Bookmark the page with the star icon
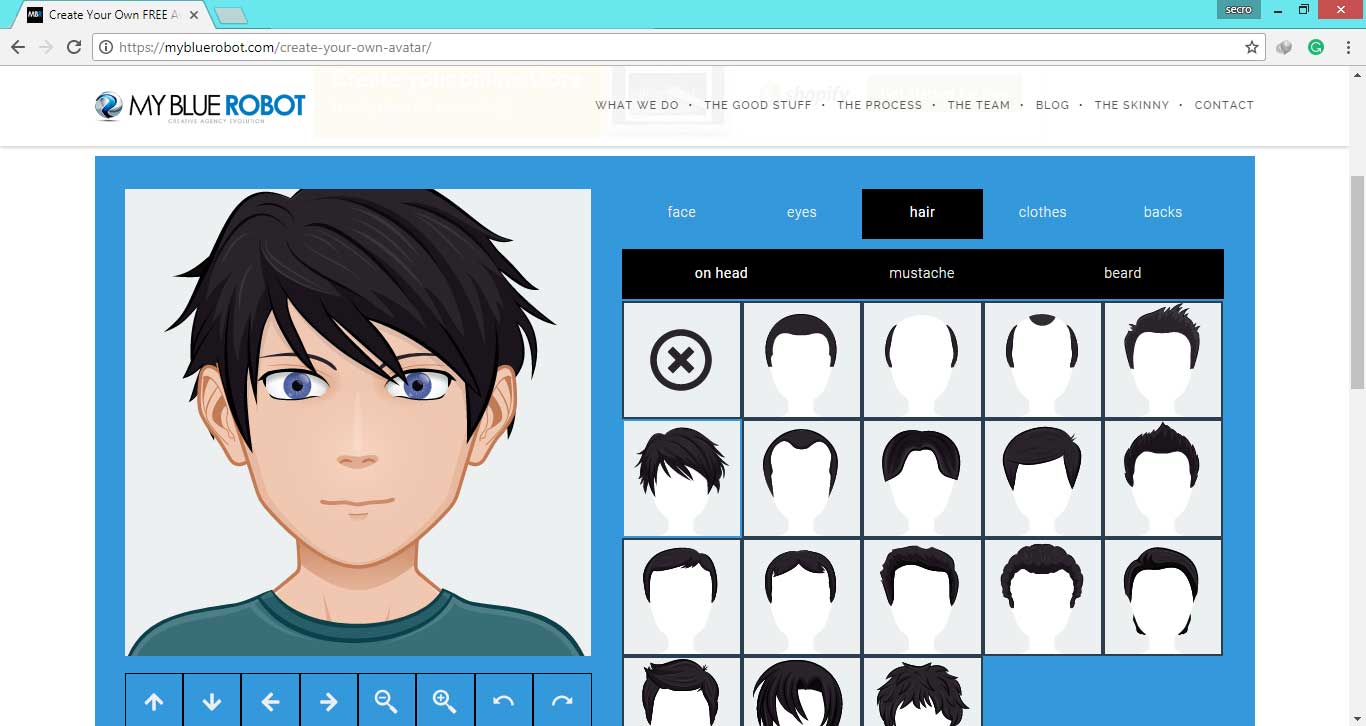Screen dimensions: 1366x726 pyautogui.click(x=1251, y=46)
